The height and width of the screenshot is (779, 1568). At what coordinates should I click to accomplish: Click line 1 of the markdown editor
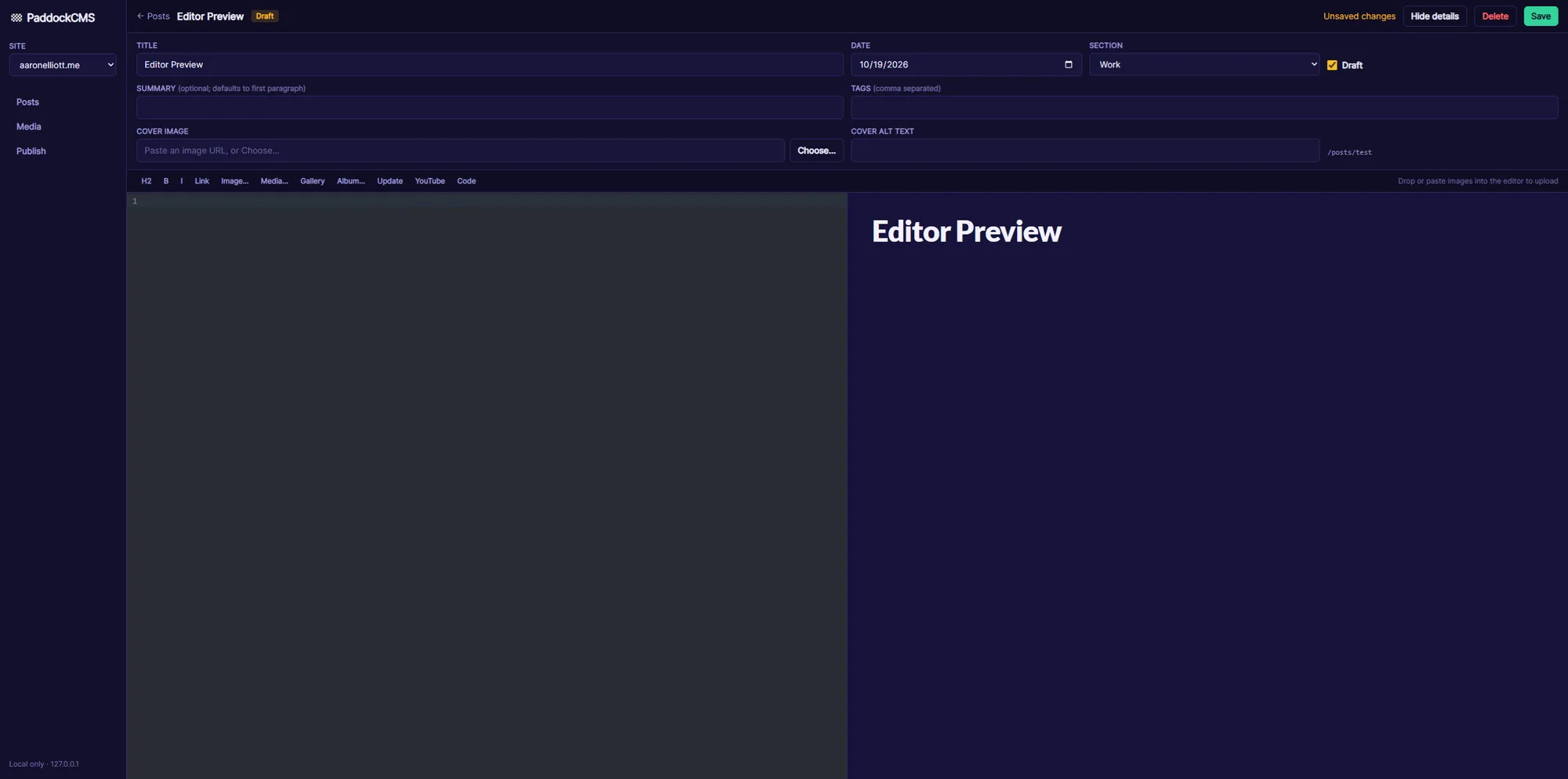coord(494,202)
